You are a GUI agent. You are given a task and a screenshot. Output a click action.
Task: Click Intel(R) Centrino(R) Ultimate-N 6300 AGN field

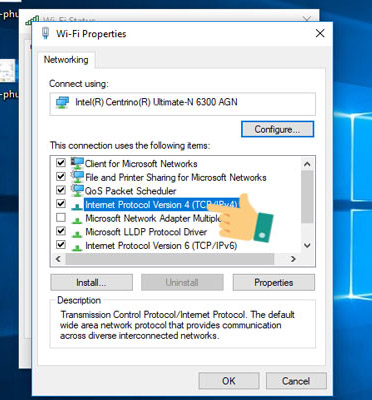(183, 104)
